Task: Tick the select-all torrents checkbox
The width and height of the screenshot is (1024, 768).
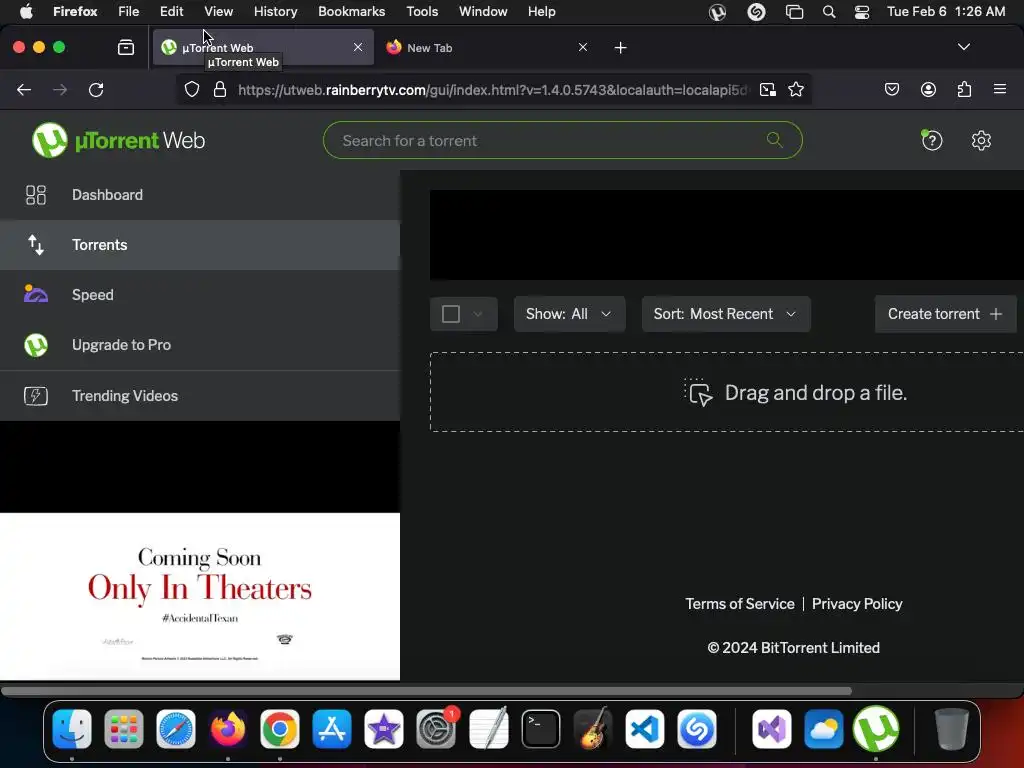Action: pyautogui.click(x=451, y=314)
